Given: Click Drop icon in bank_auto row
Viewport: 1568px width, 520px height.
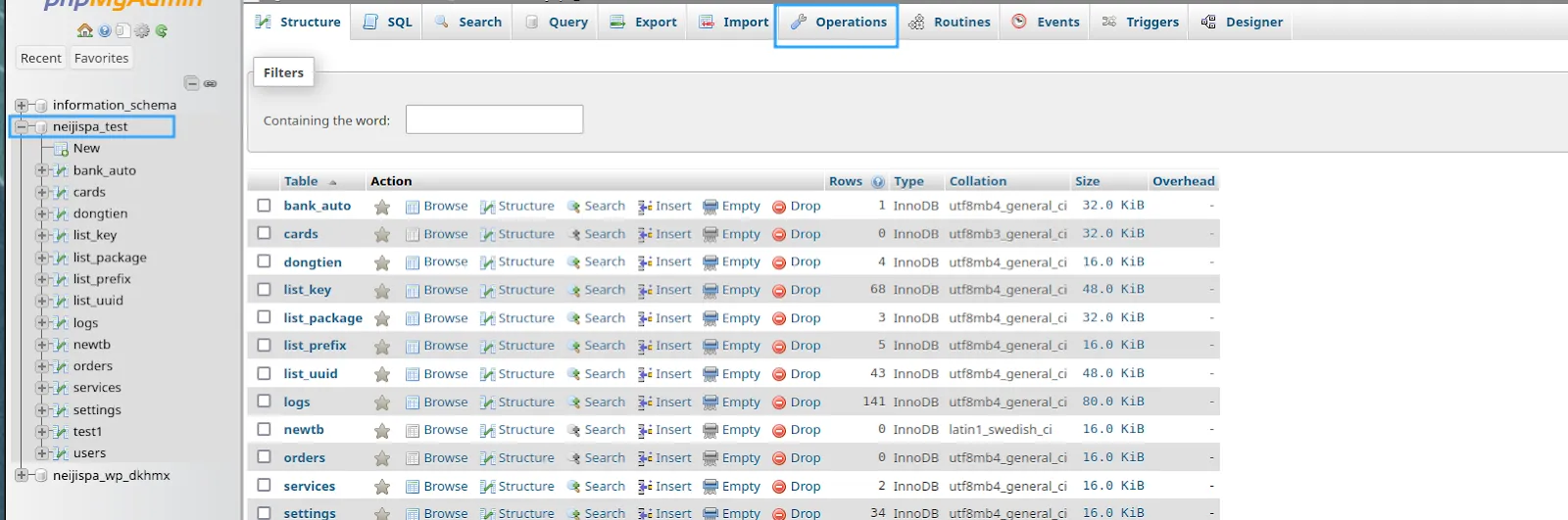Looking at the screenshot, I should tap(779, 207).
